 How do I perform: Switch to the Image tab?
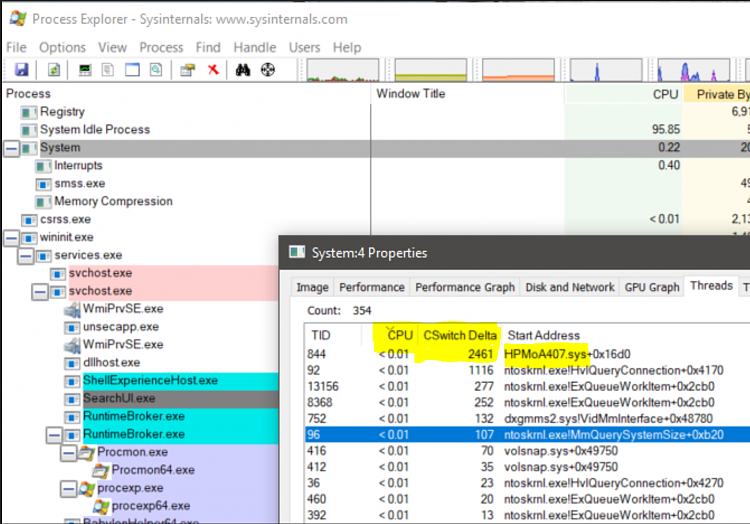(312, 287)
